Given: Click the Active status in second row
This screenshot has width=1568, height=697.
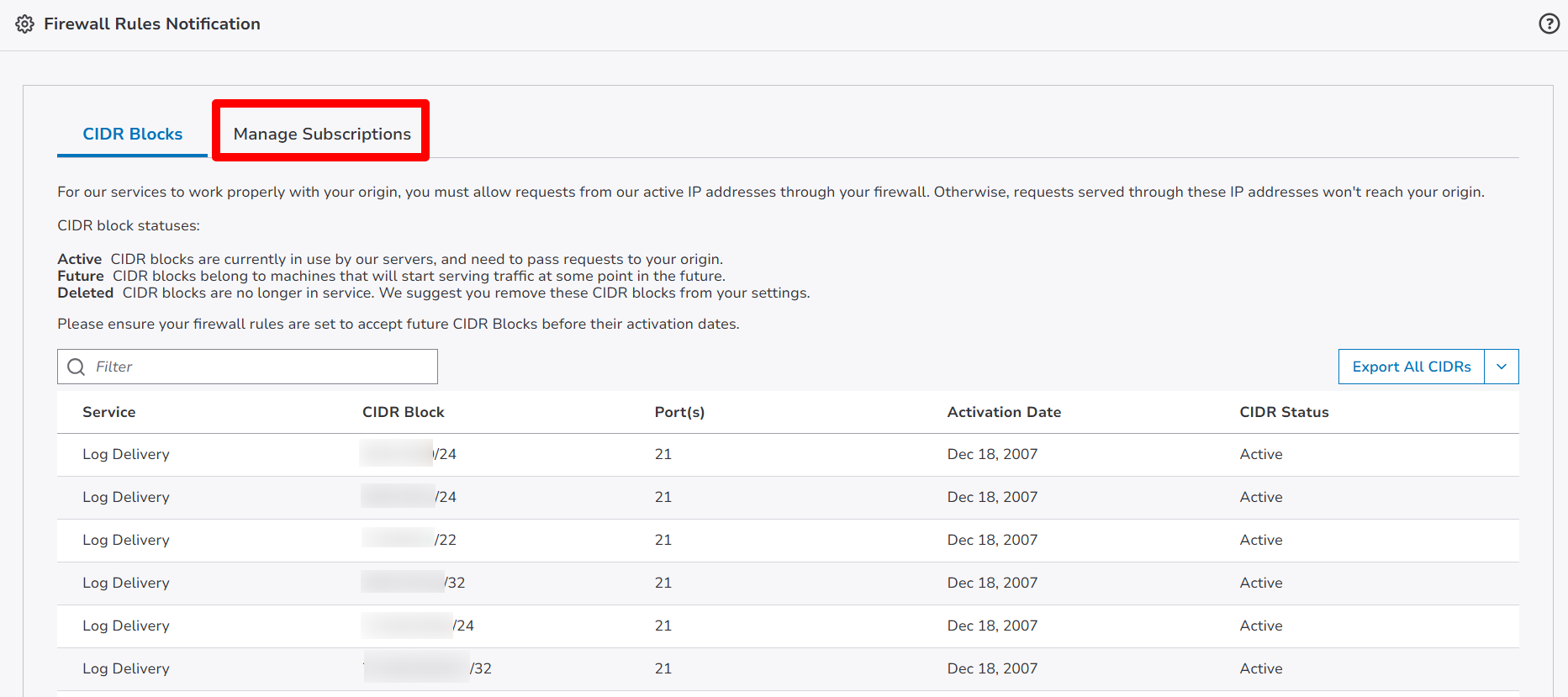Looking at the screenshot, I should pyautogui.click(x=1261, y=497).
